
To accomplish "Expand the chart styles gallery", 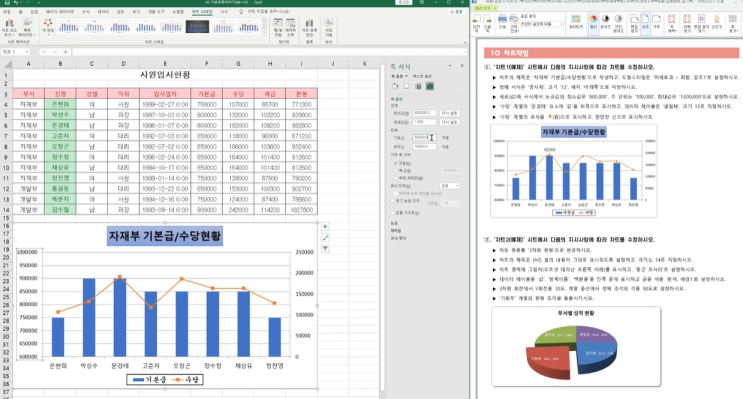I will point(264,32).
